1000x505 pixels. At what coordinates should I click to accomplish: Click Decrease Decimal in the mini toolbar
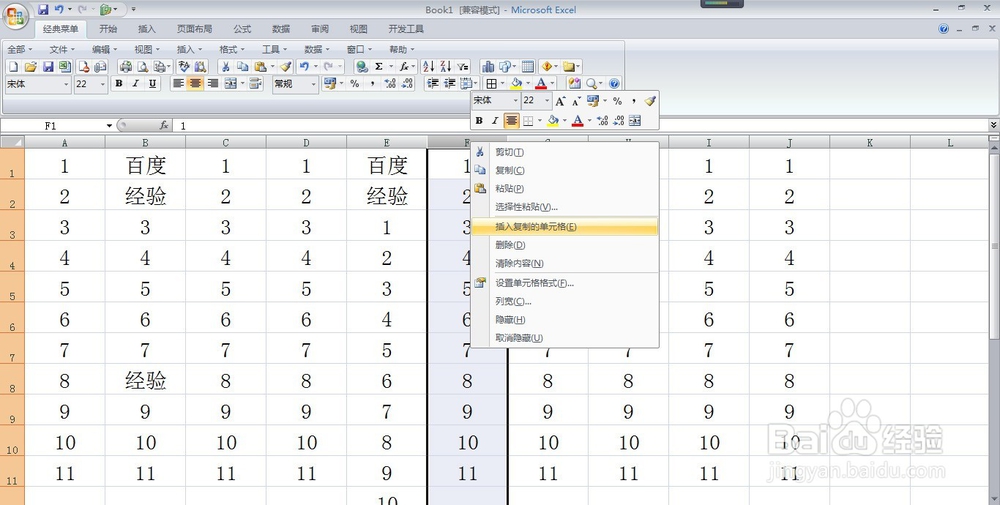point(619,120)
